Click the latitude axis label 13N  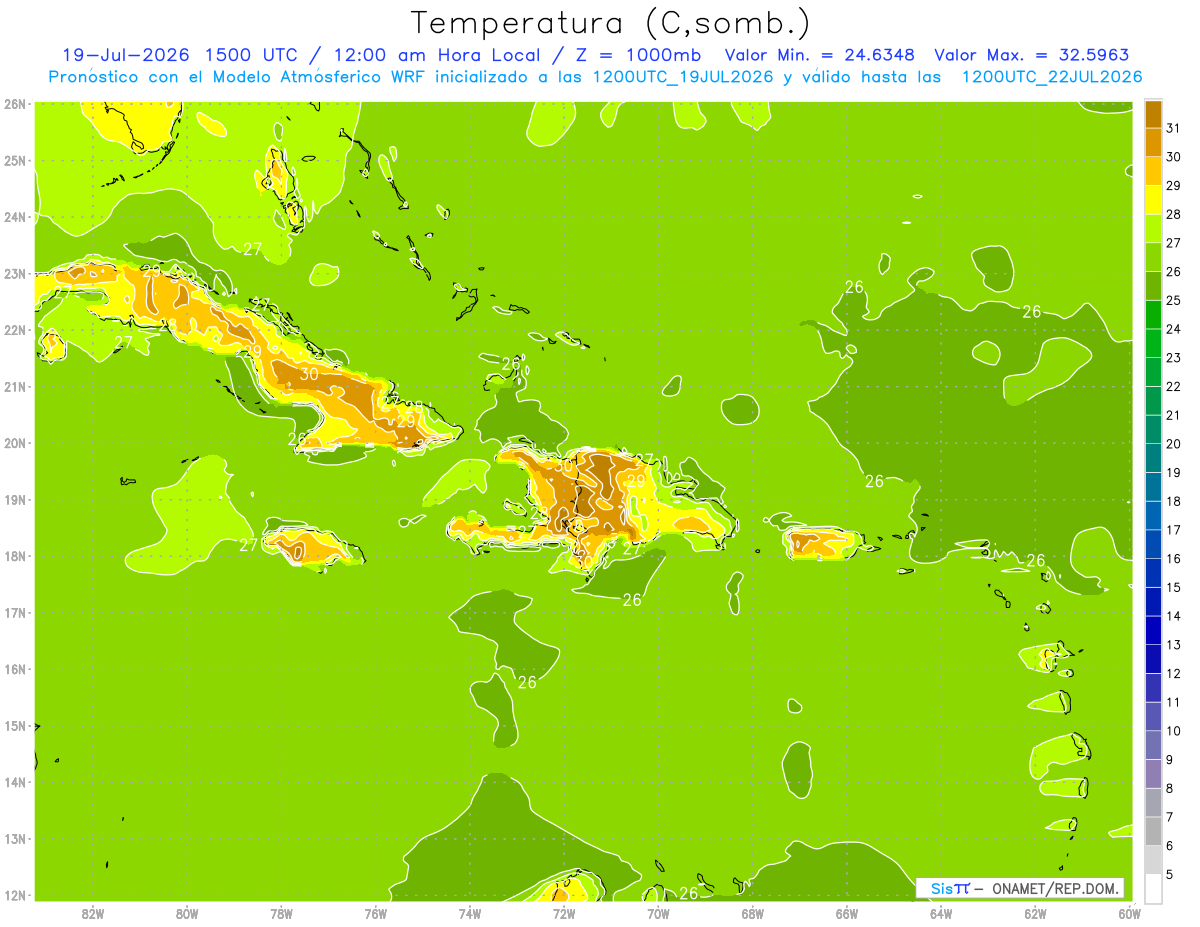pos(14,839)
